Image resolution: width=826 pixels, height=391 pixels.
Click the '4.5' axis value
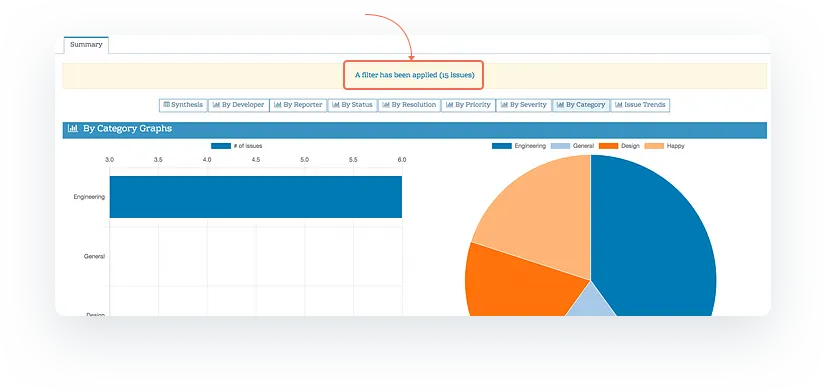[255, 160]
